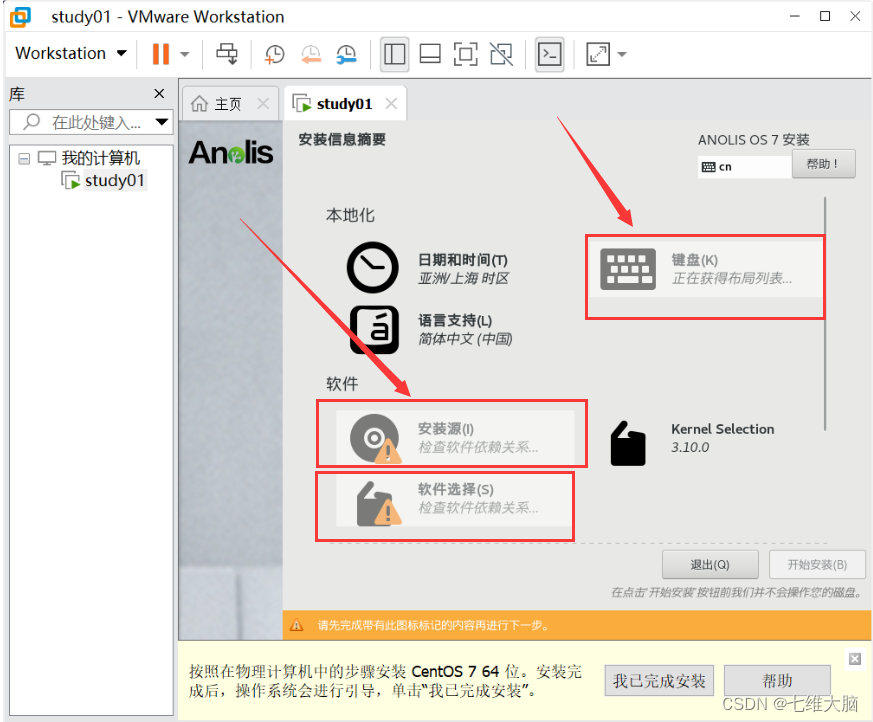The width and height of the screenshot is (873, 722).
Task: Toggle the library sidebar view
Action: coord(395,55)
